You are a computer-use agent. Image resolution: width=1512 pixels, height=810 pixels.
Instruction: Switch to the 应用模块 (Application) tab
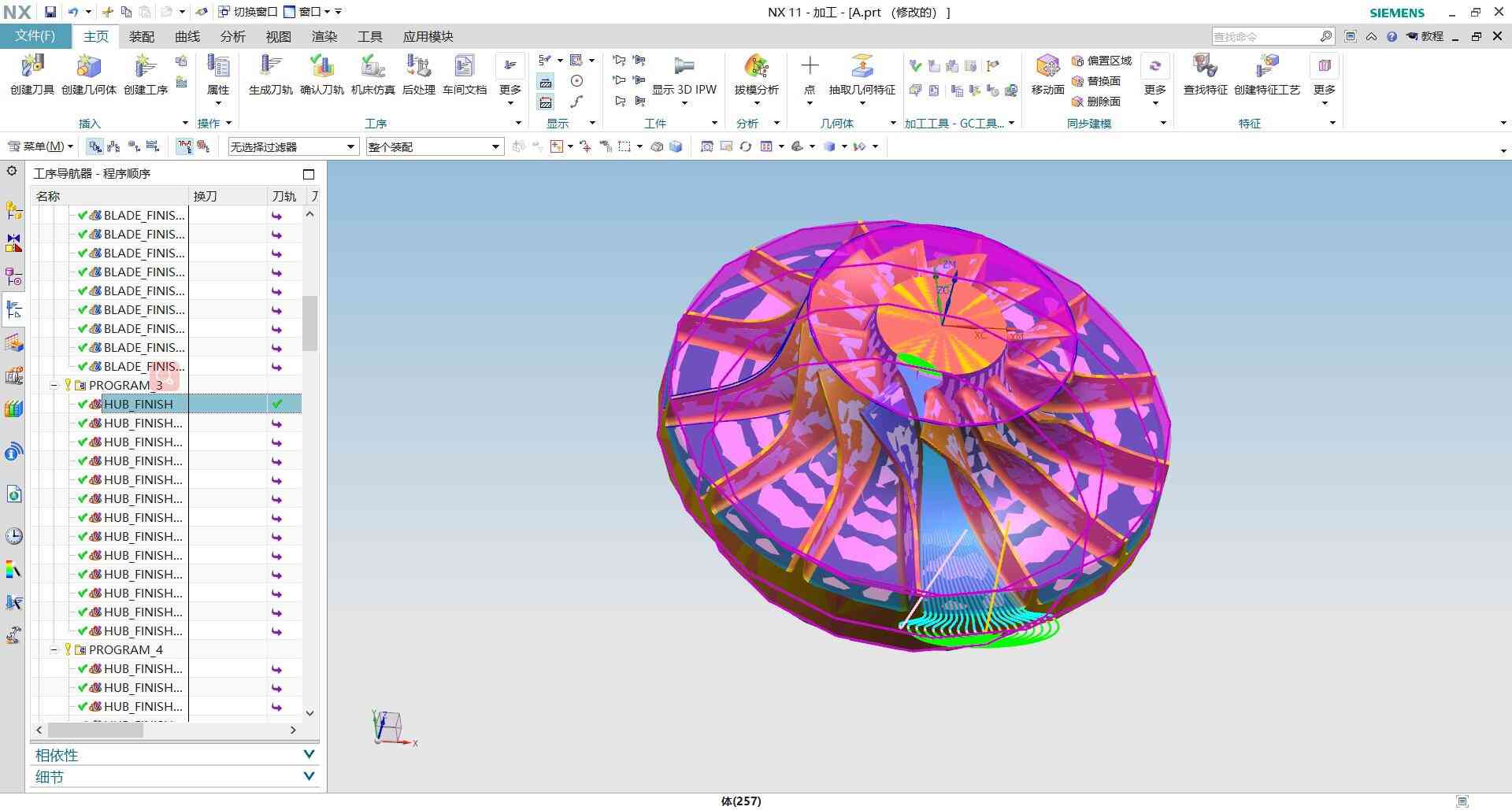click(x=428, y=37)
